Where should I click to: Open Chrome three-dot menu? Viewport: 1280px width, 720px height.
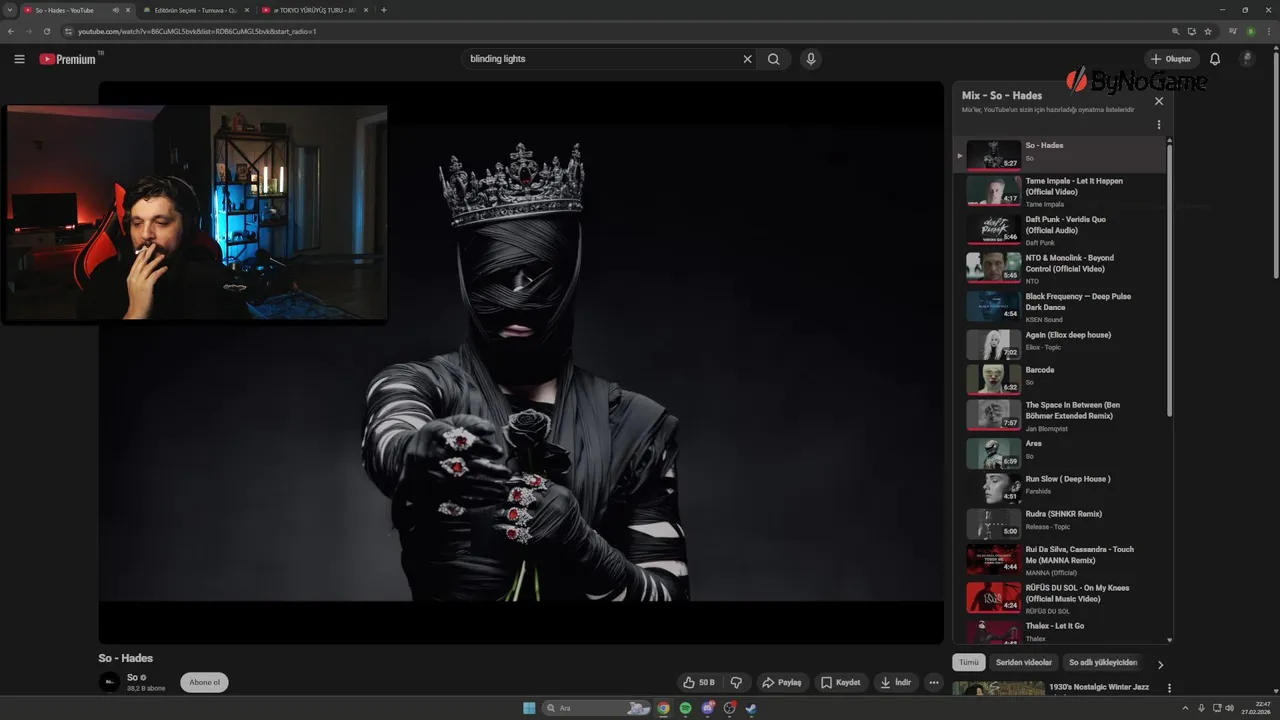1268,31
